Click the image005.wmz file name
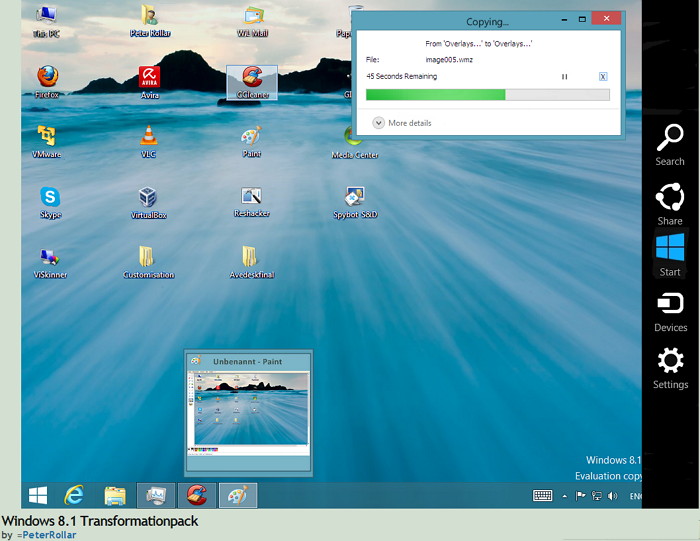Image resolution: width=700 pixels, height=541 pixels. coord(449,60)
